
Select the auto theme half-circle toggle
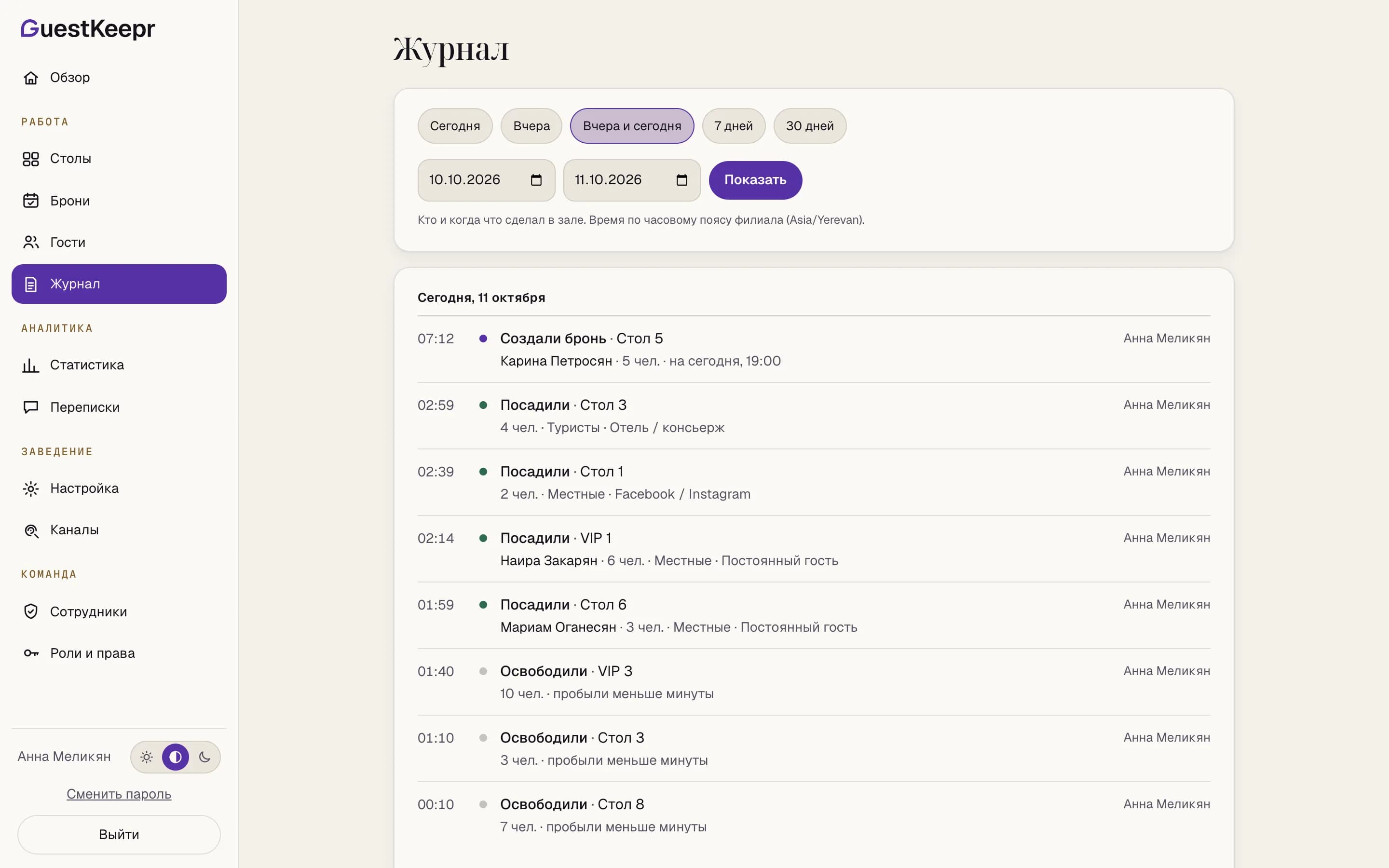[176, 757]
